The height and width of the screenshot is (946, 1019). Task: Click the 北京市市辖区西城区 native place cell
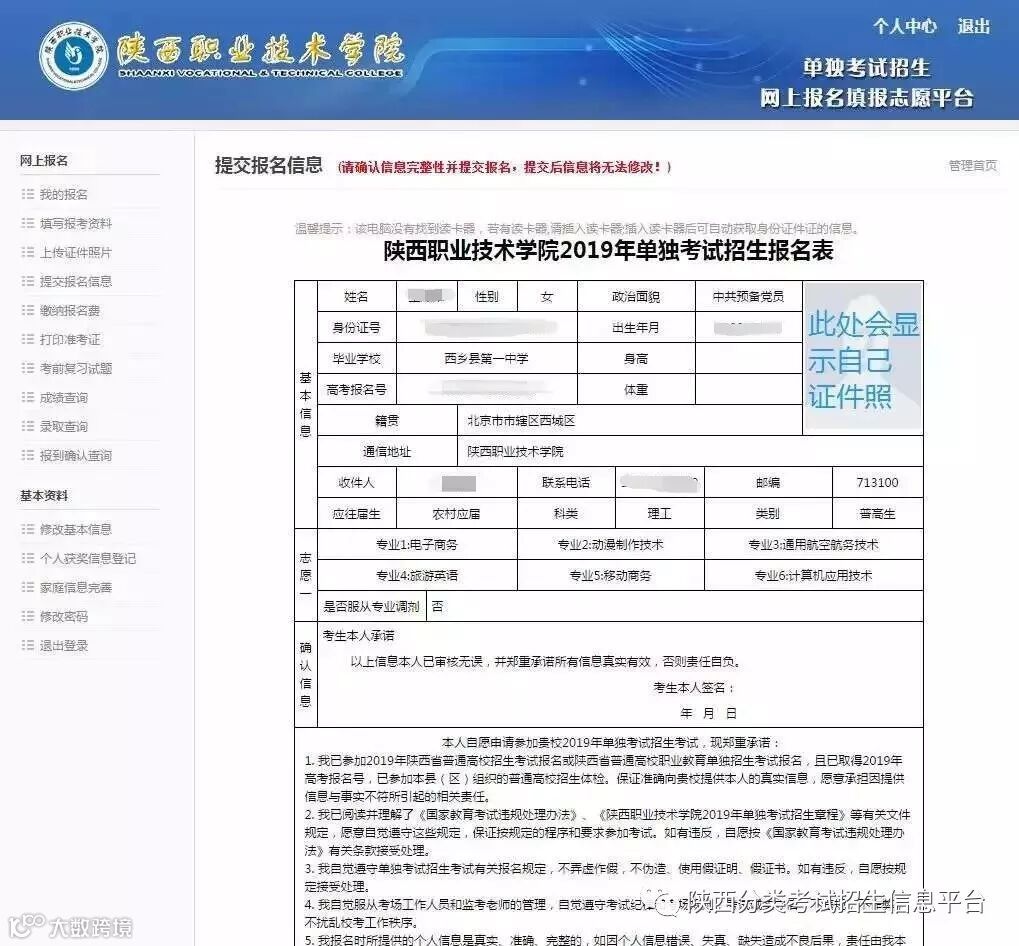[x=629, y=421]
